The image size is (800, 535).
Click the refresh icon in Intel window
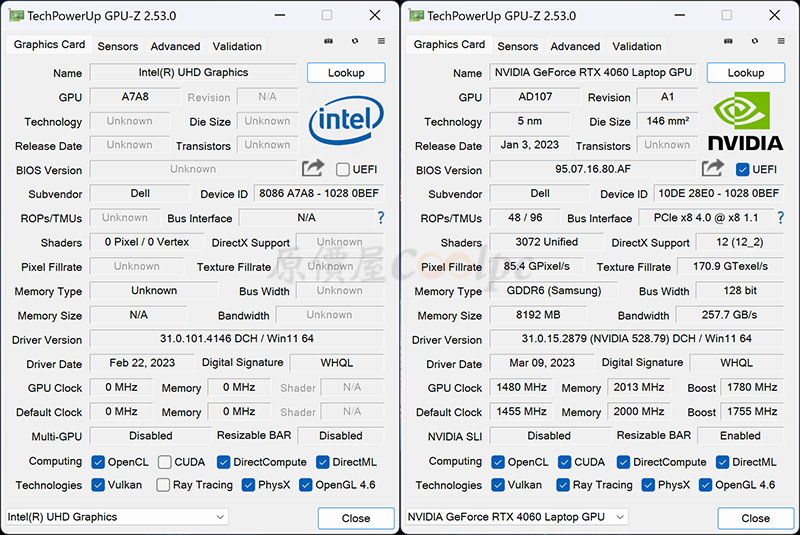point(355,41)
